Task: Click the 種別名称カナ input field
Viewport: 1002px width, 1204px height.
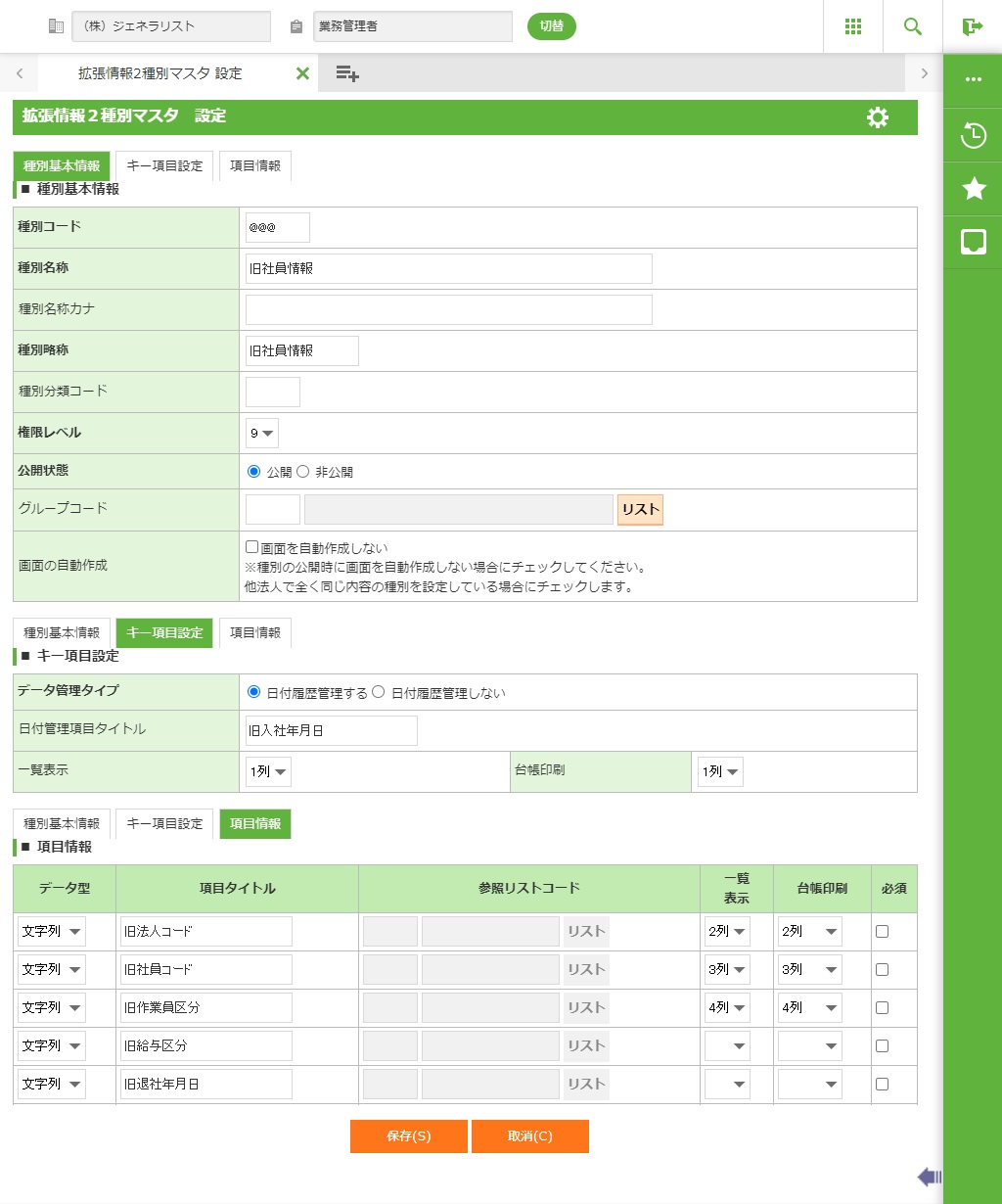Action: 448,309
